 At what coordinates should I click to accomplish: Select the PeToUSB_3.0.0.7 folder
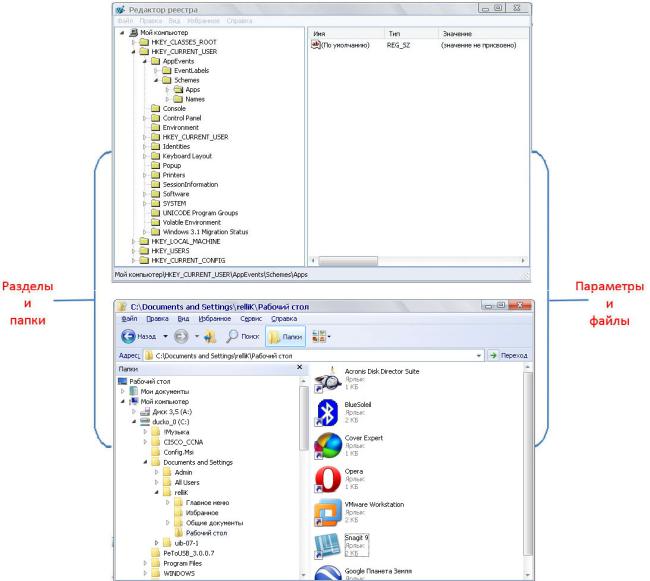pyautogui.click(x=189, y=553)
